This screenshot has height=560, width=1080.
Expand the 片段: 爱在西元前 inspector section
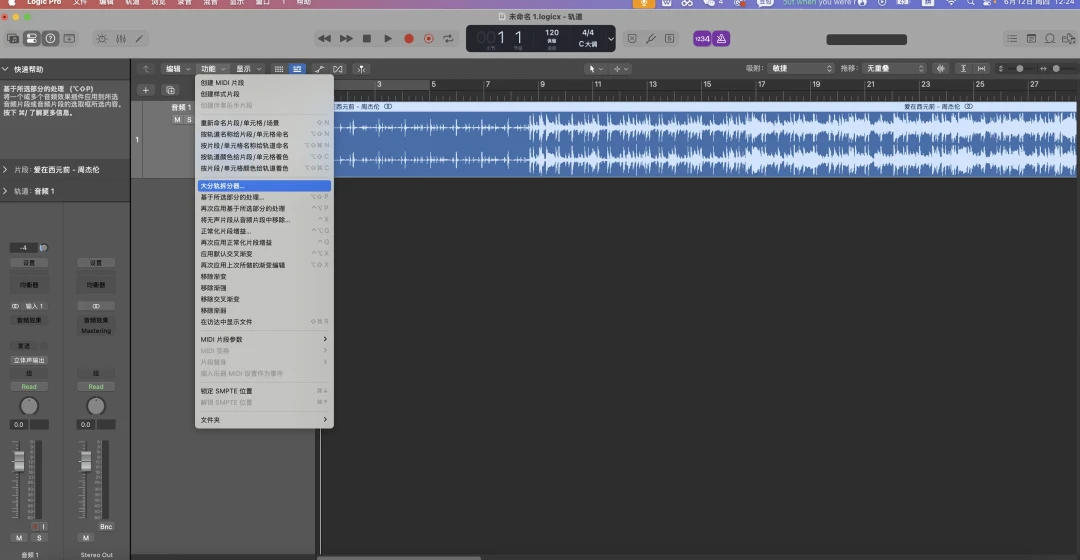click(x=6, y=169)
